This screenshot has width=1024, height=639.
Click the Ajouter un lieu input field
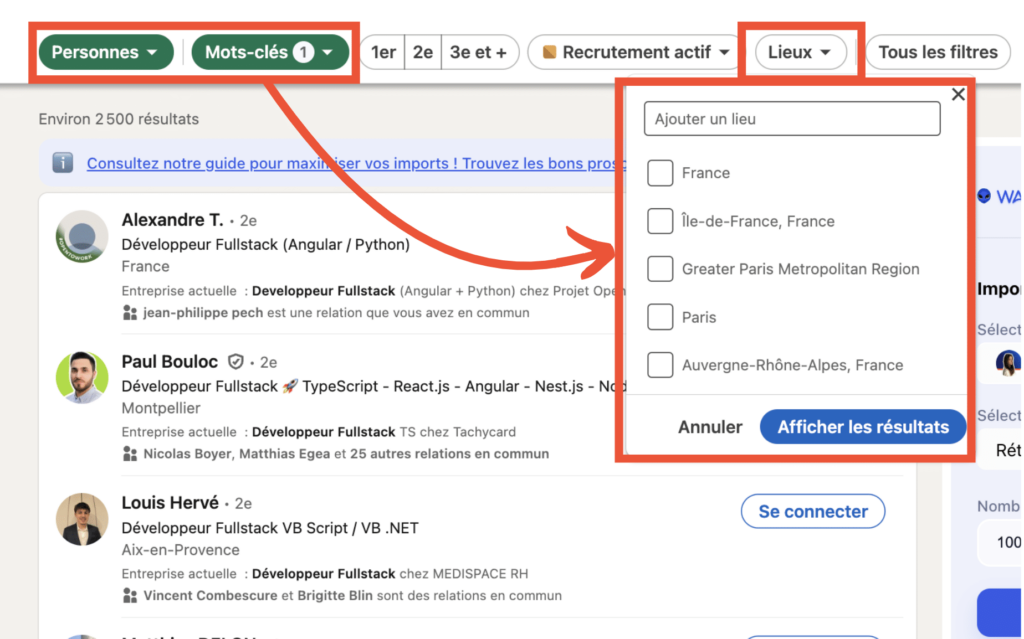(x=792, y=119)
